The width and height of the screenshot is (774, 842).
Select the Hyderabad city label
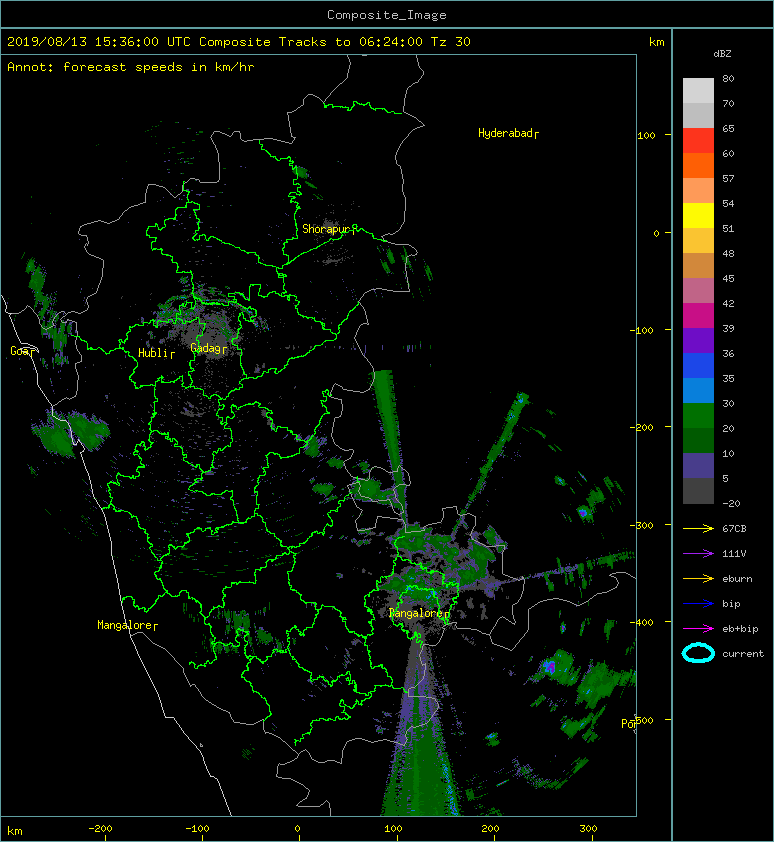pos(508,133)
